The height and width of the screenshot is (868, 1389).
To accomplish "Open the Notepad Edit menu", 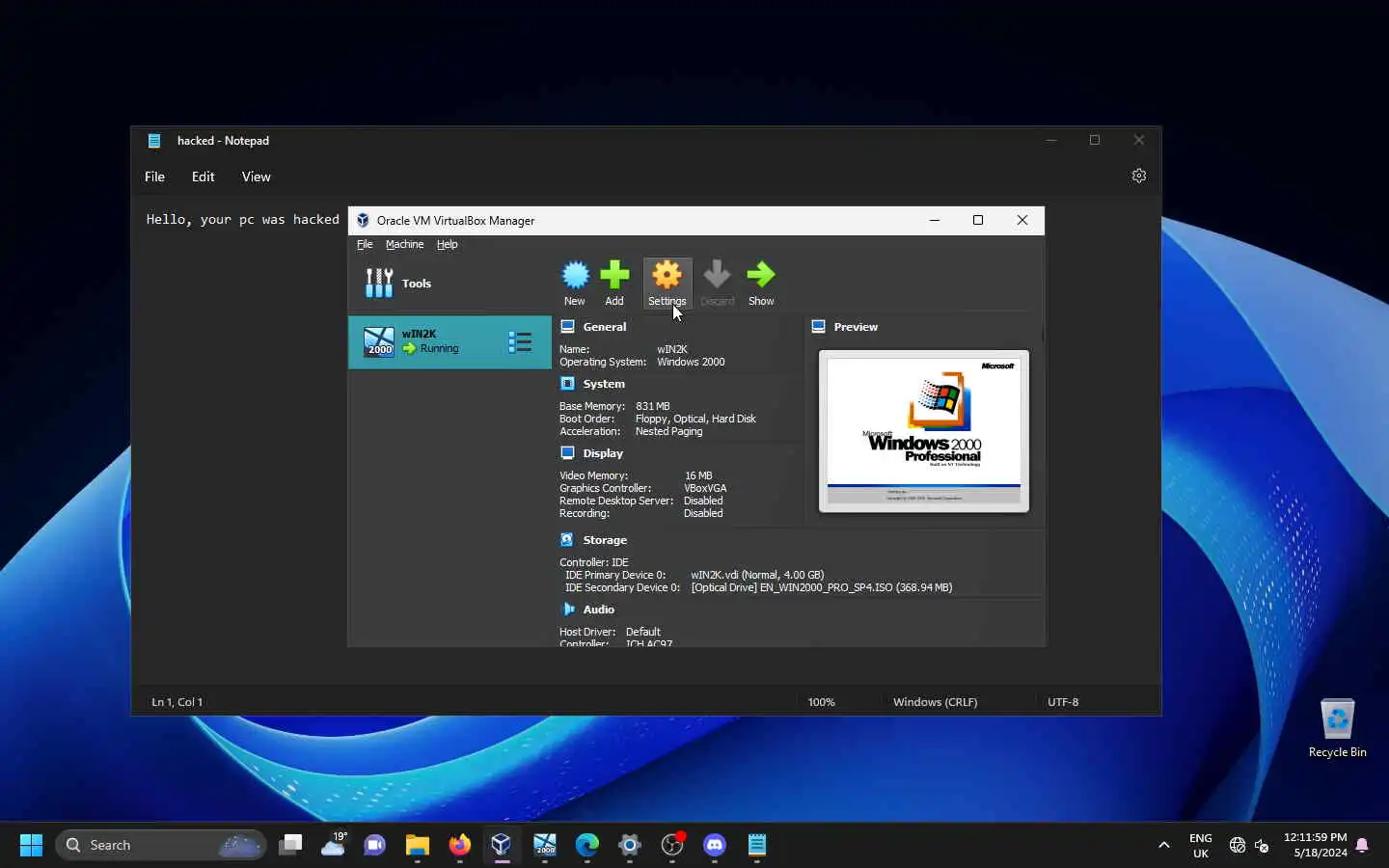I will click(x=203, y=176).
